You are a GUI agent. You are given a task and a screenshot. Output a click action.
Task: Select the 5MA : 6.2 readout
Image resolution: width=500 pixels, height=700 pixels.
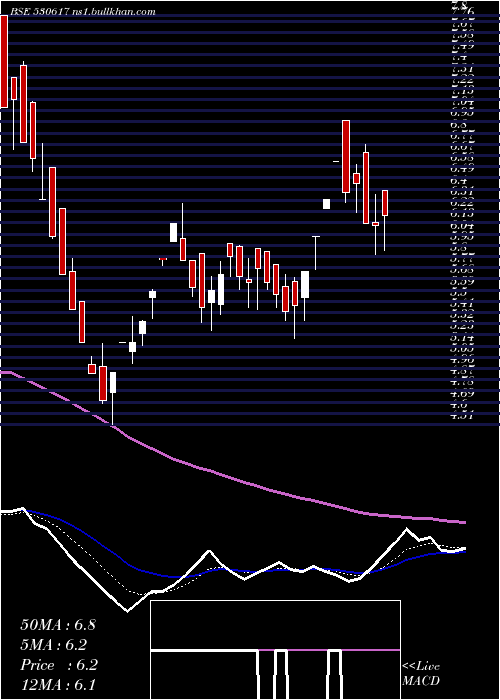point(54,645)
